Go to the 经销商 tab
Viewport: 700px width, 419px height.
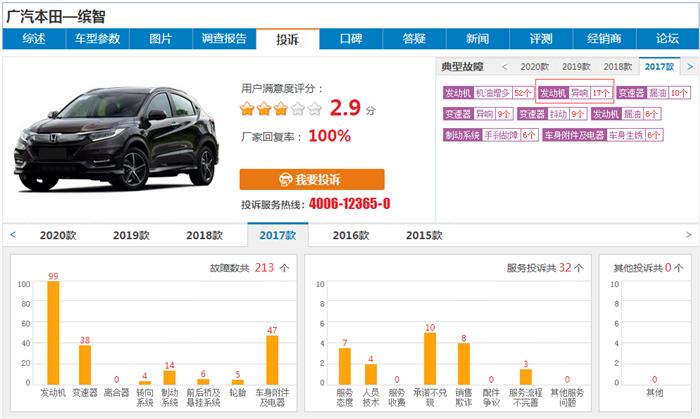click(x=604, y=39)
